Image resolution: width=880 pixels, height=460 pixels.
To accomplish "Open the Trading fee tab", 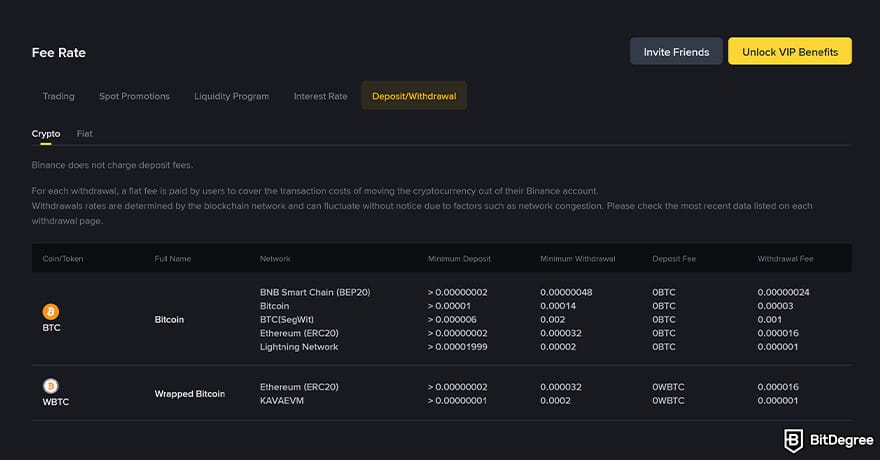I will 58,96.
